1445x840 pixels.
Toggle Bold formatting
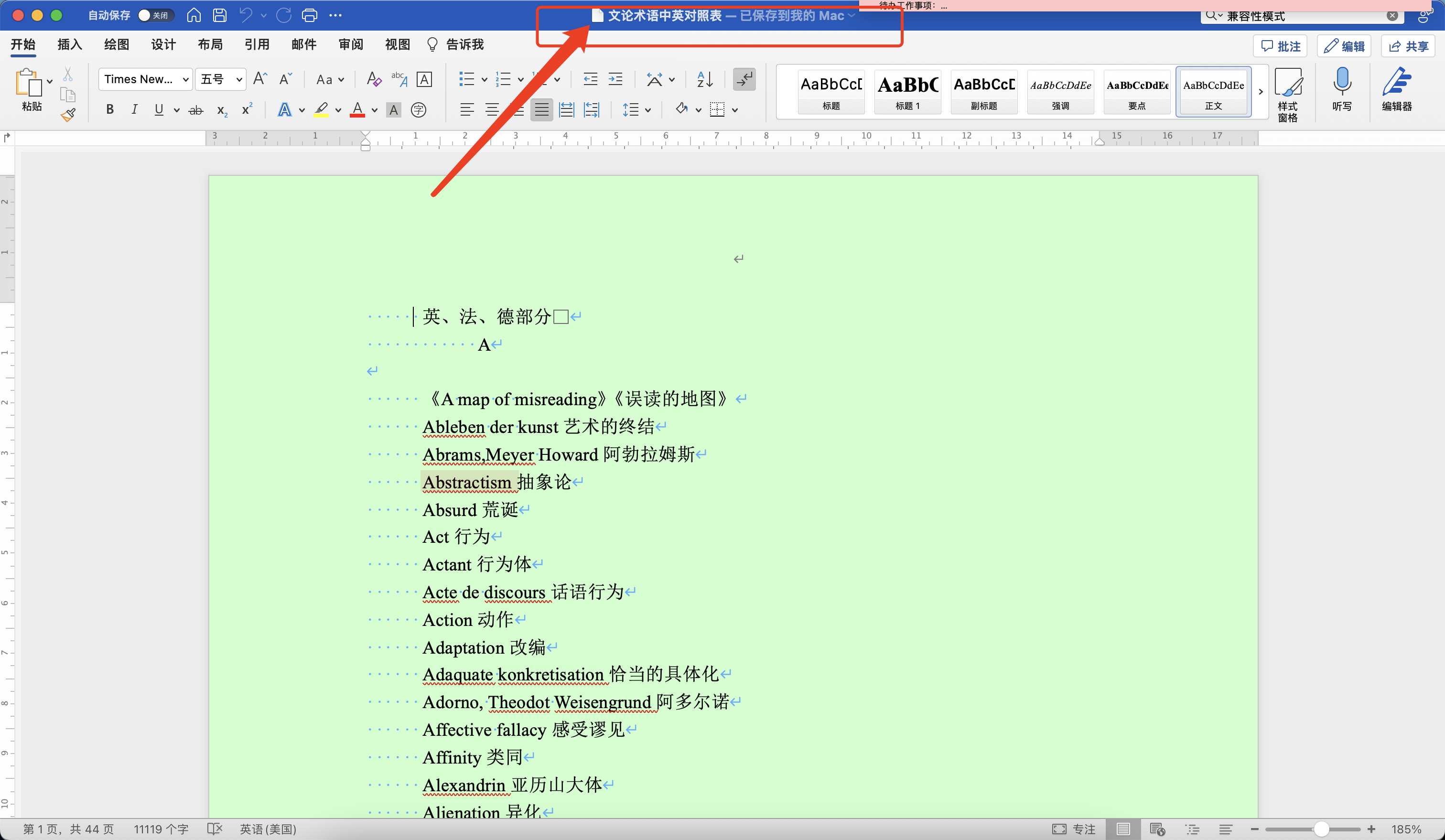(109, 109)
